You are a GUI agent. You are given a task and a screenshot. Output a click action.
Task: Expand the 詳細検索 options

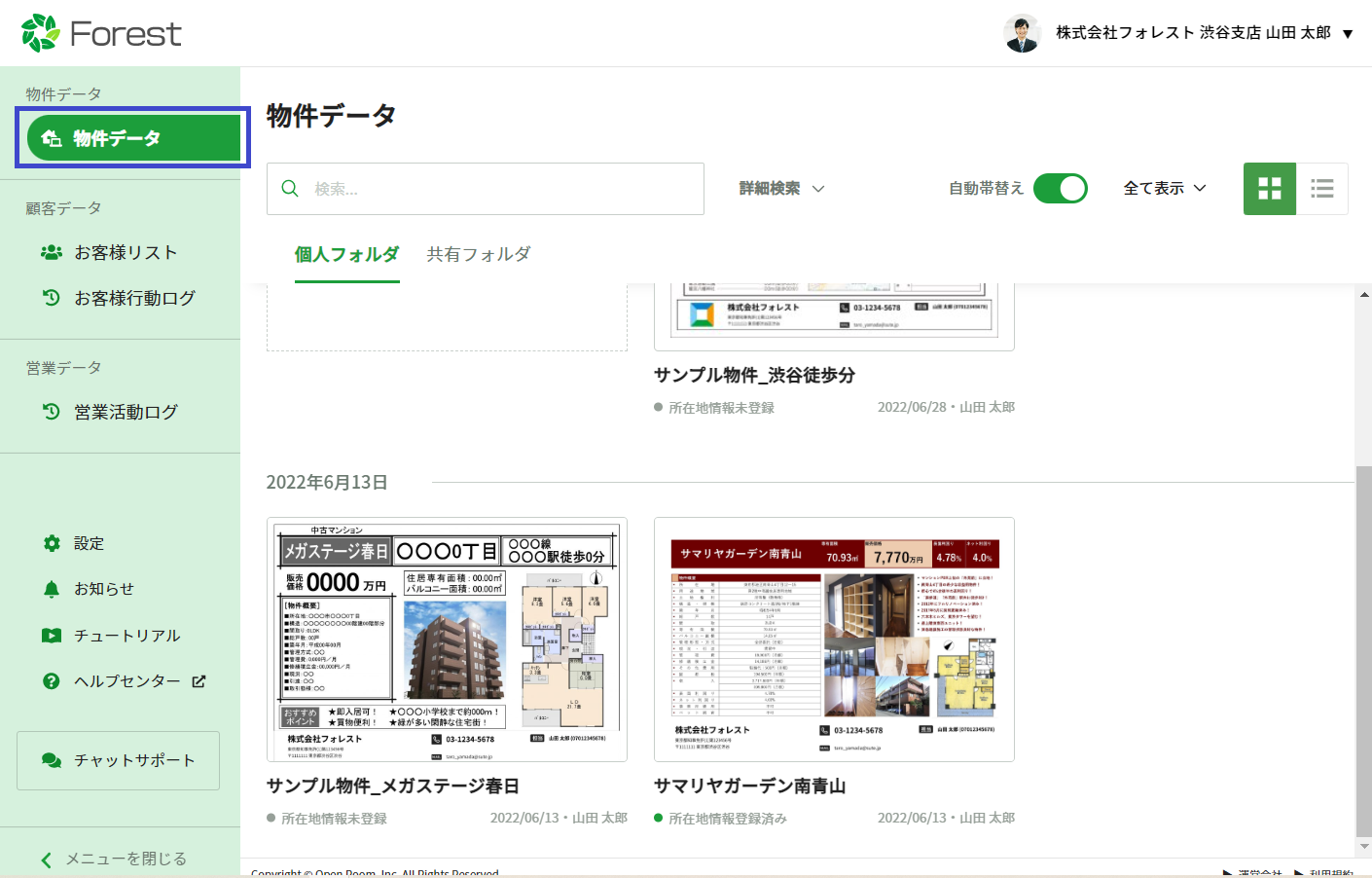(x=781, y=189)
